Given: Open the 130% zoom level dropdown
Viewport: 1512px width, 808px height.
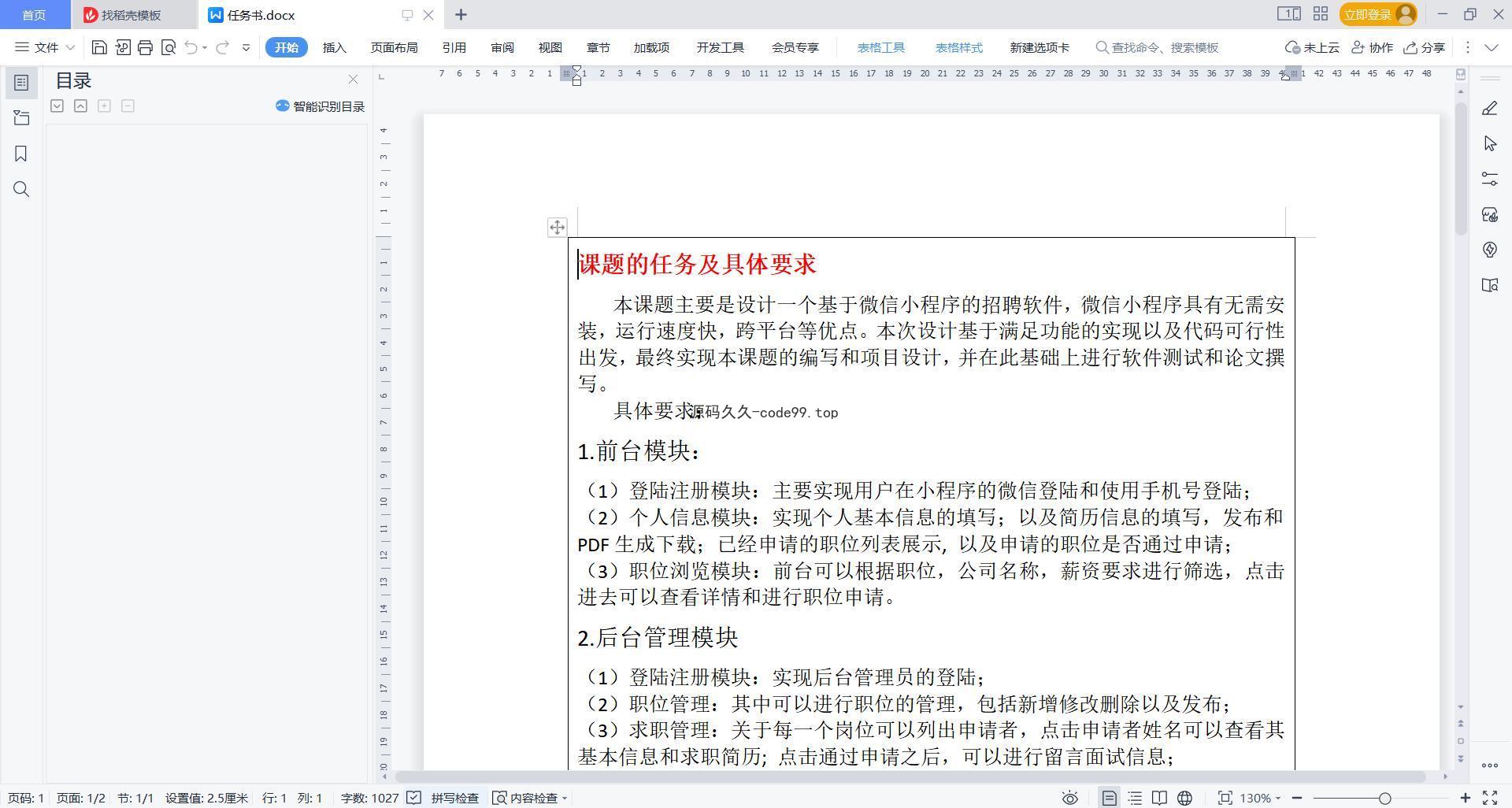Looking at the screenshot, I should [1260, 798].
